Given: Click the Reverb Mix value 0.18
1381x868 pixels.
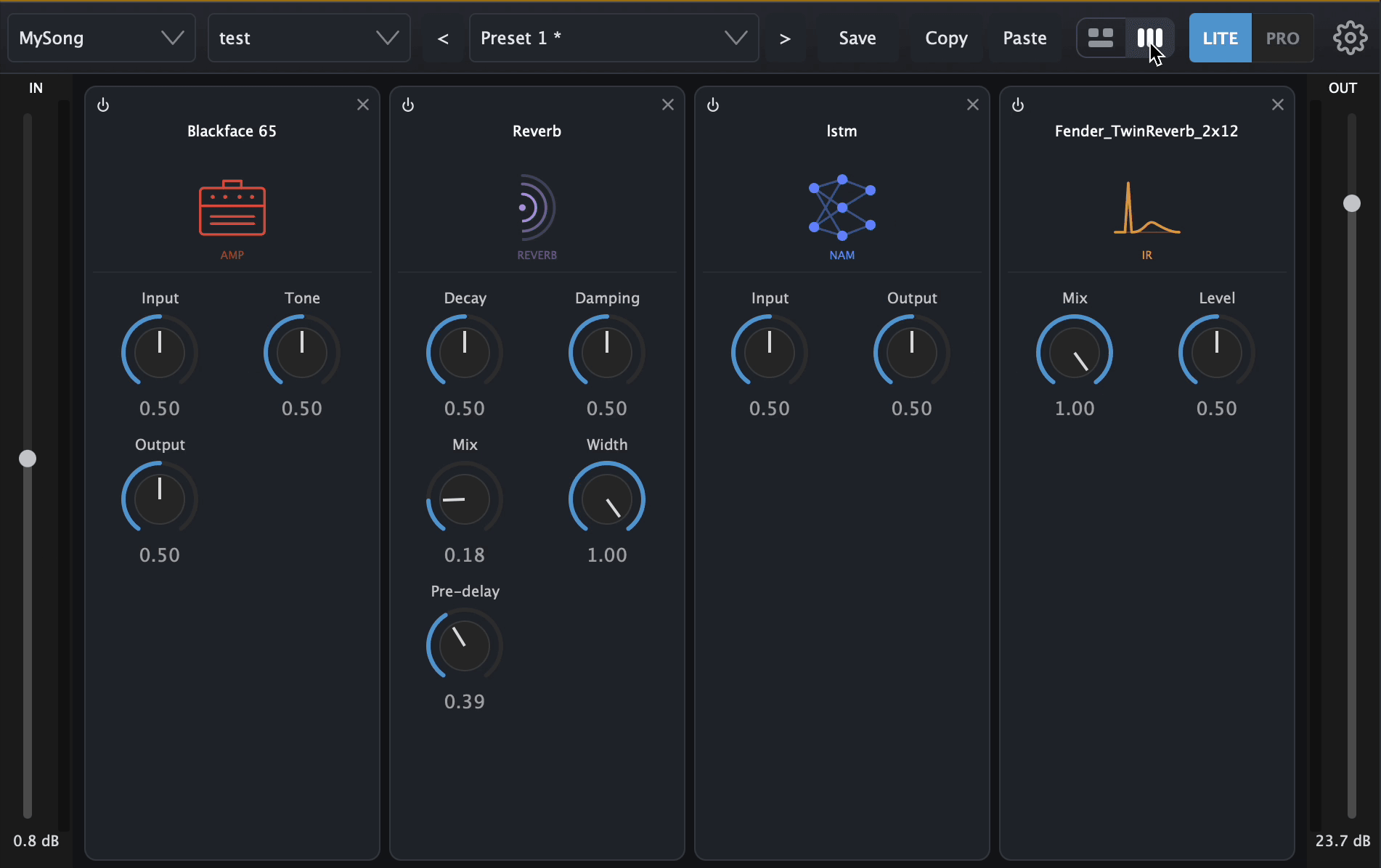Looking at the screenshot, I should 465,555.
